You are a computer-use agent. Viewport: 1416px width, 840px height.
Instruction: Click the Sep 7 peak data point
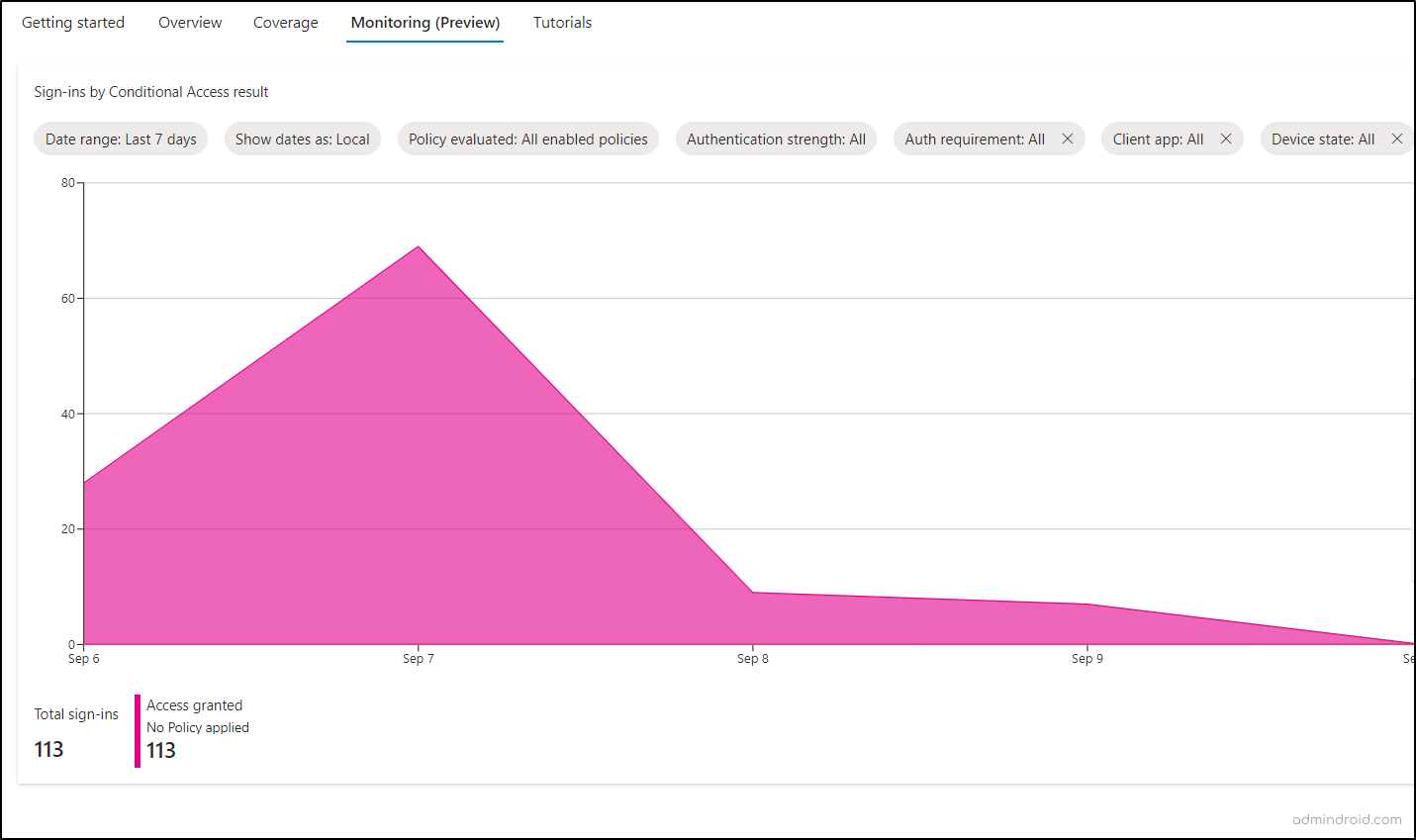419,246
